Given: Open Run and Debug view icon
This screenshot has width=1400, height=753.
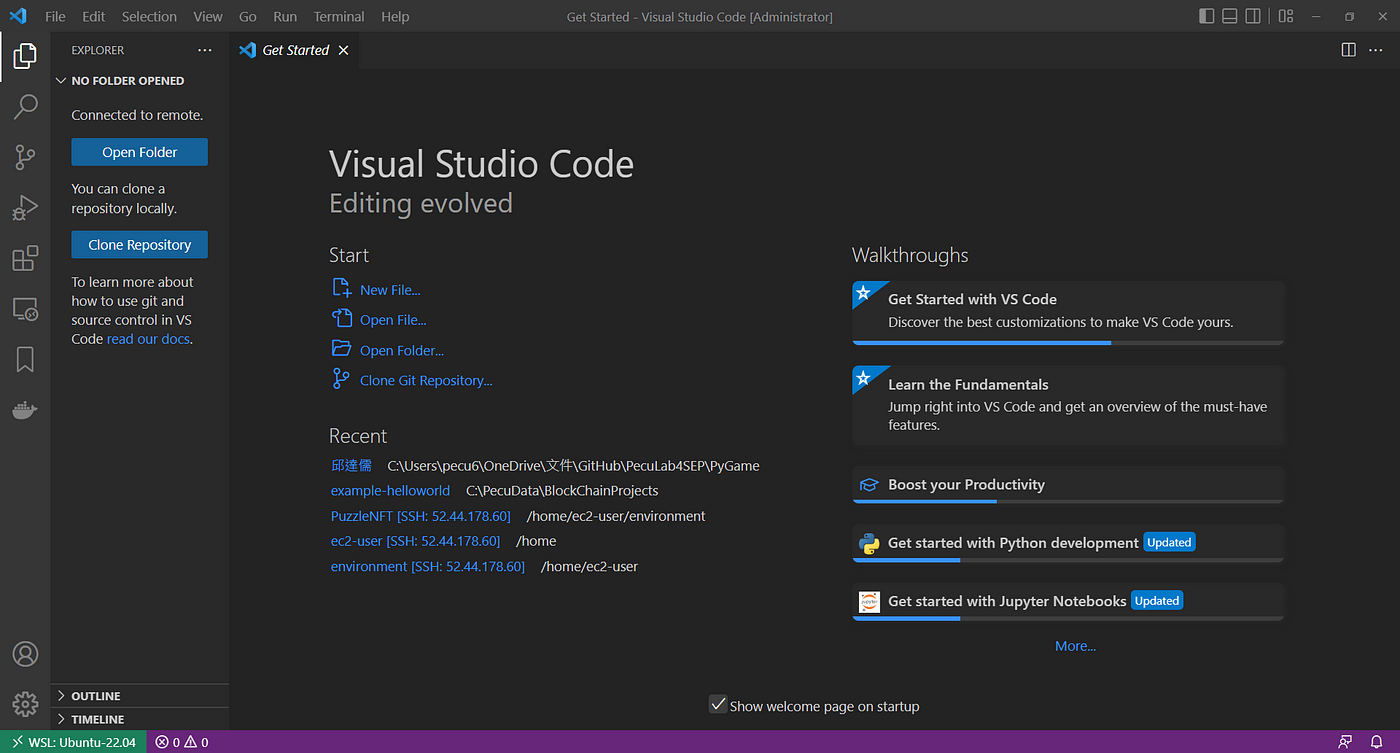Looking at the screenshot, I should pyautogui.click(x=25, y=208).
